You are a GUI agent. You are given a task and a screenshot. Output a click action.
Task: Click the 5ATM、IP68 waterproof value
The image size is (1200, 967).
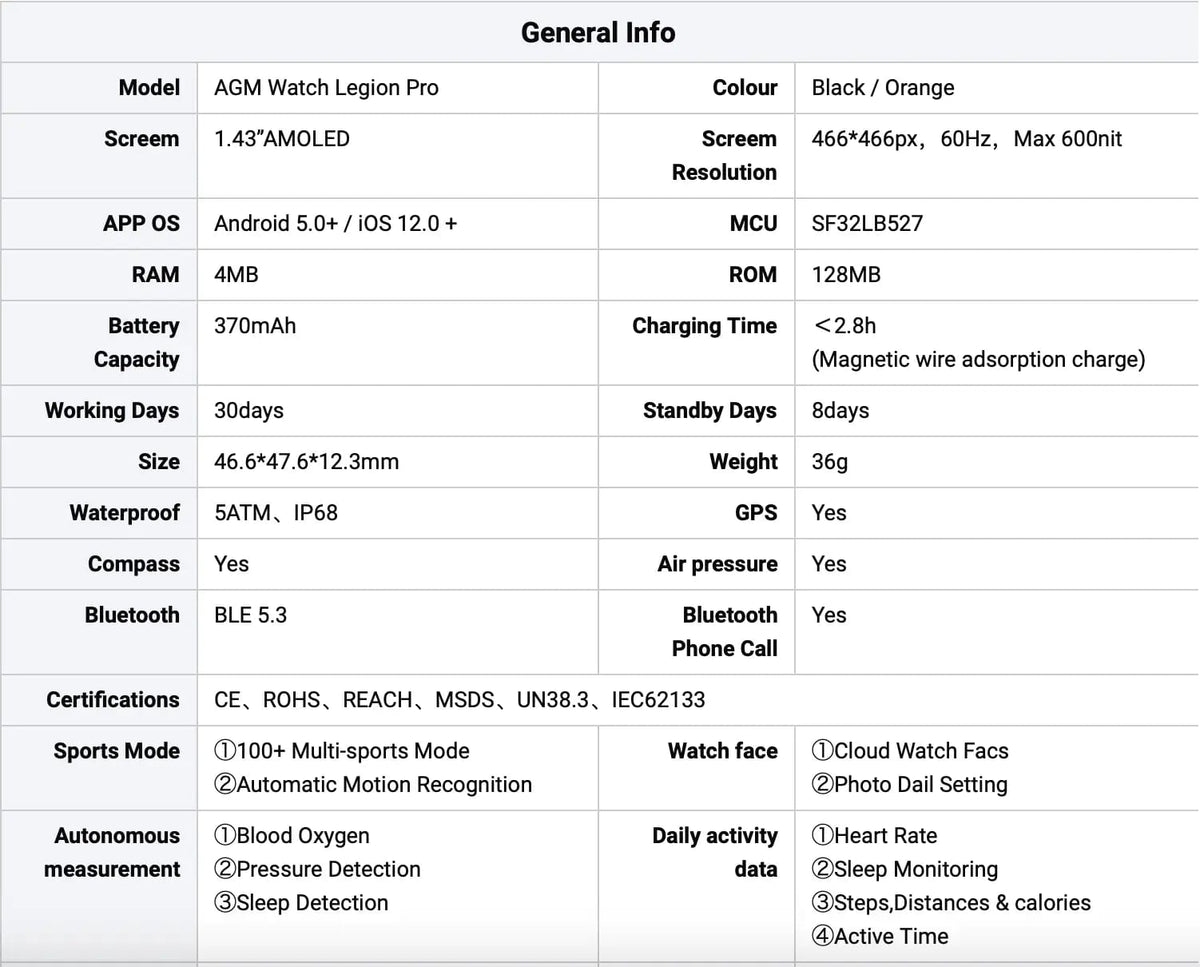[x=276, y=513]
